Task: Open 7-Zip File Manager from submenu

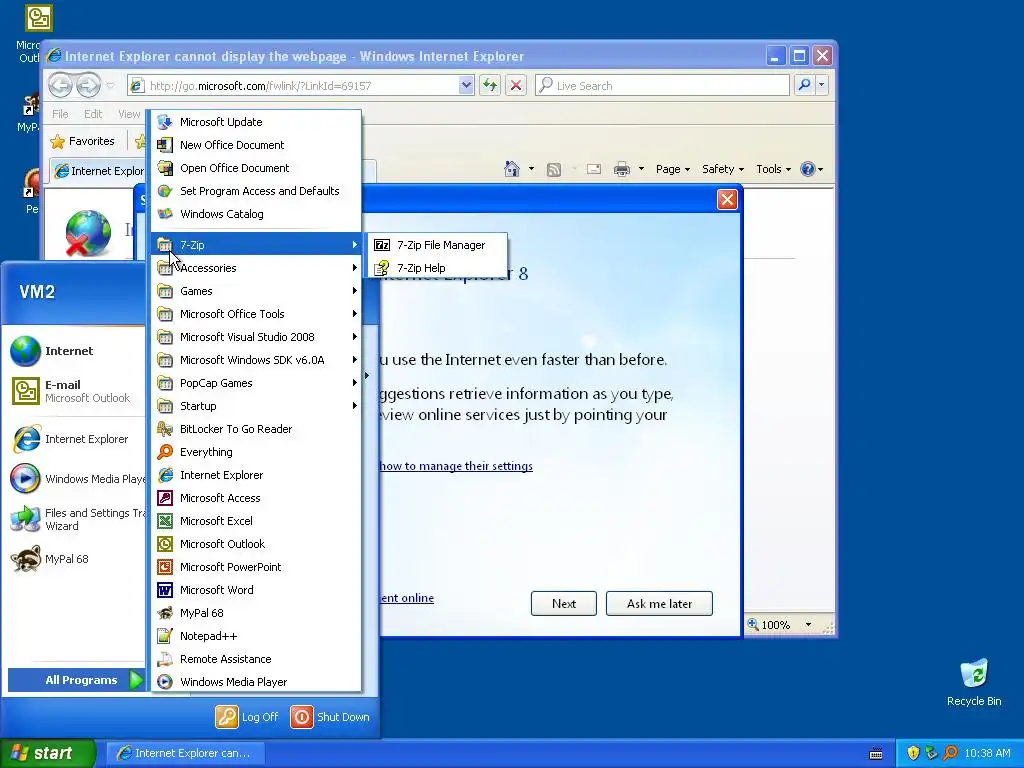Action: tap(438, 245)
